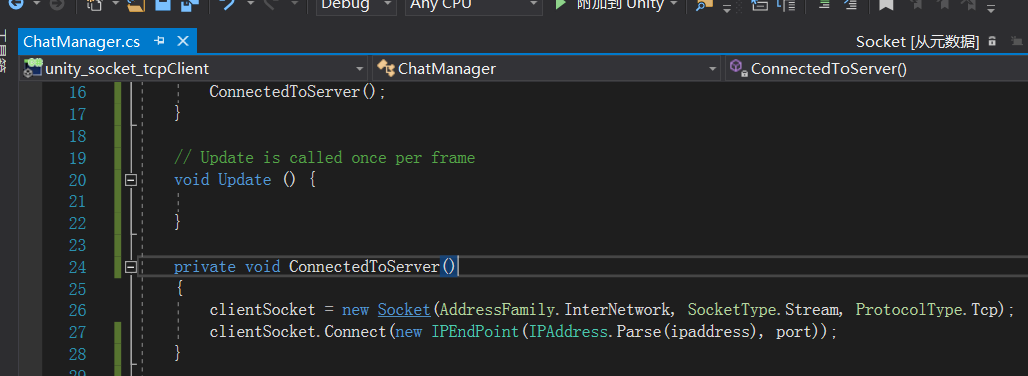Click the Undo arrow icon
The height and width of the screenshot is (376, 1028).
[227, 5]
